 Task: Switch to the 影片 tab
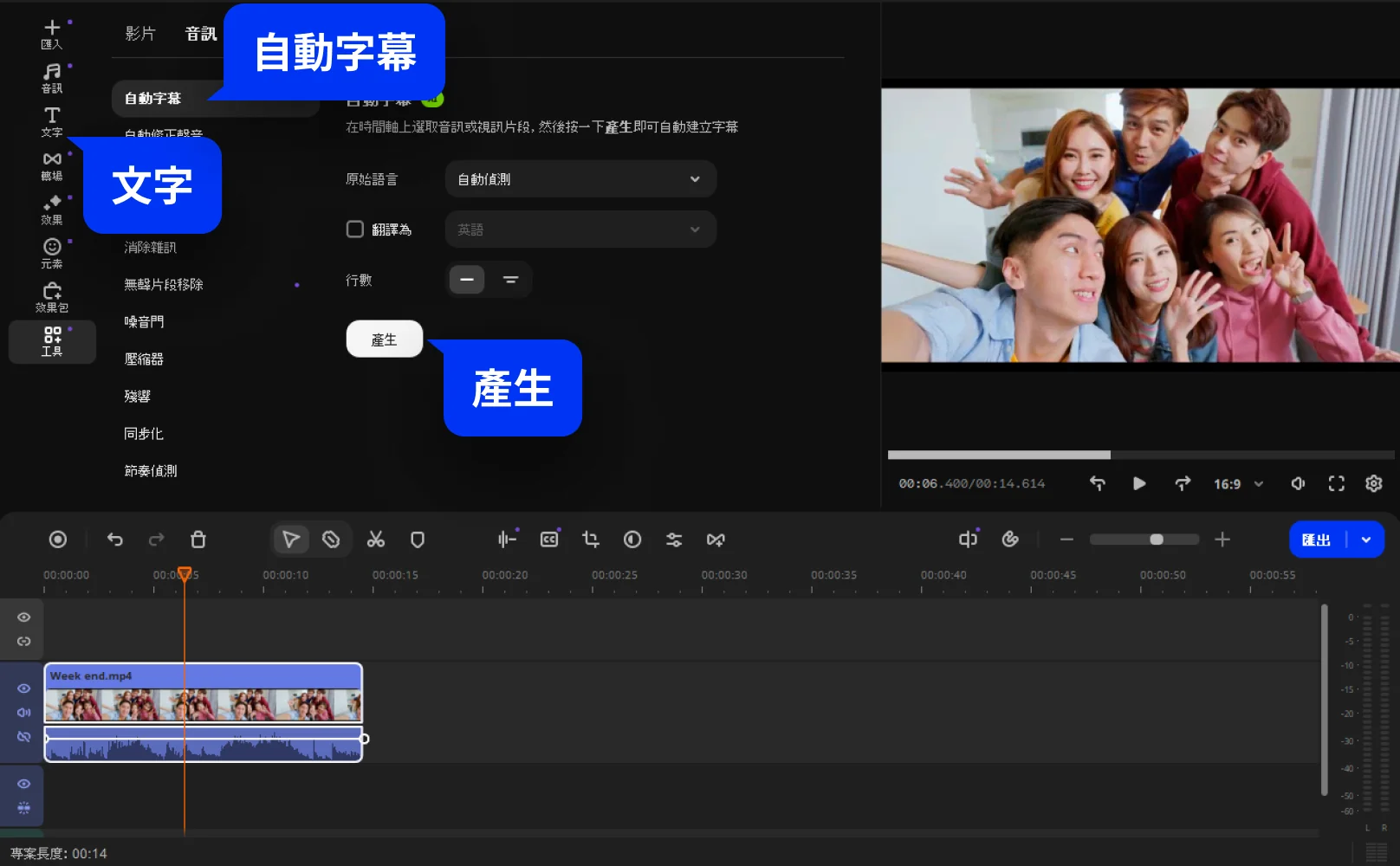tap(140, 34)
